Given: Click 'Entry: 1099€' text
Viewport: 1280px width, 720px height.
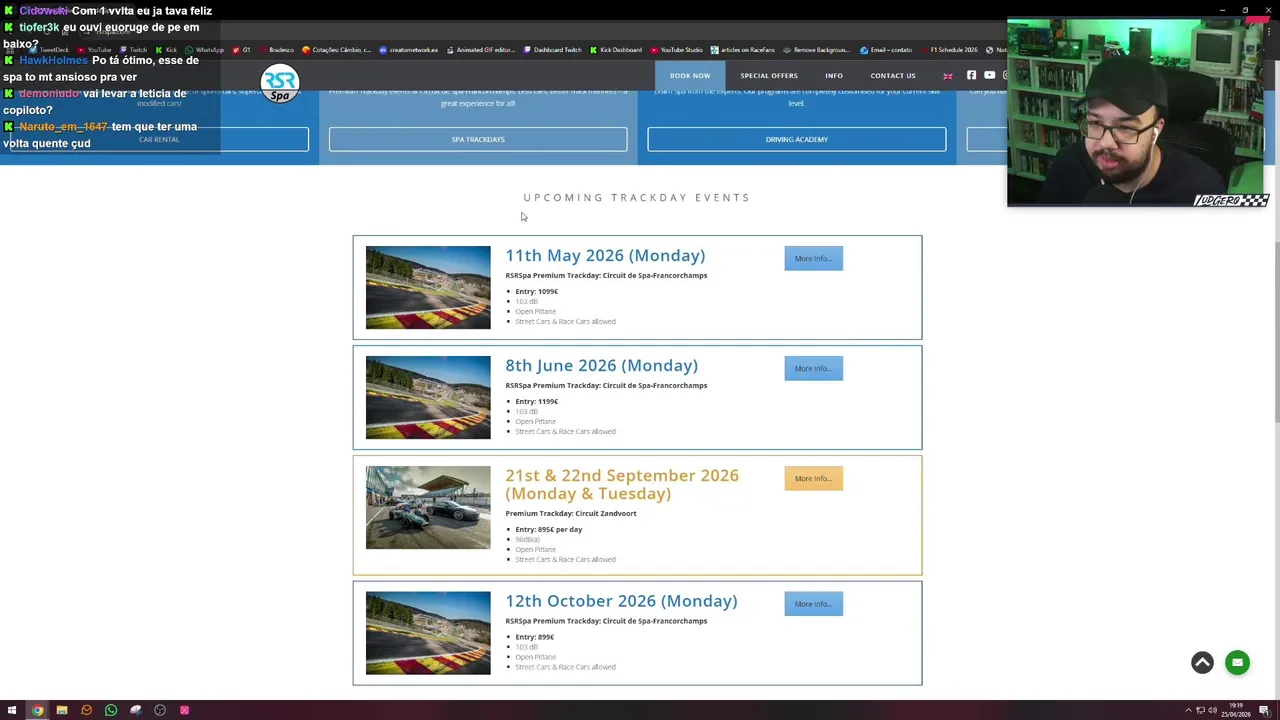Looking at the screenshot, I should [536, 291].
